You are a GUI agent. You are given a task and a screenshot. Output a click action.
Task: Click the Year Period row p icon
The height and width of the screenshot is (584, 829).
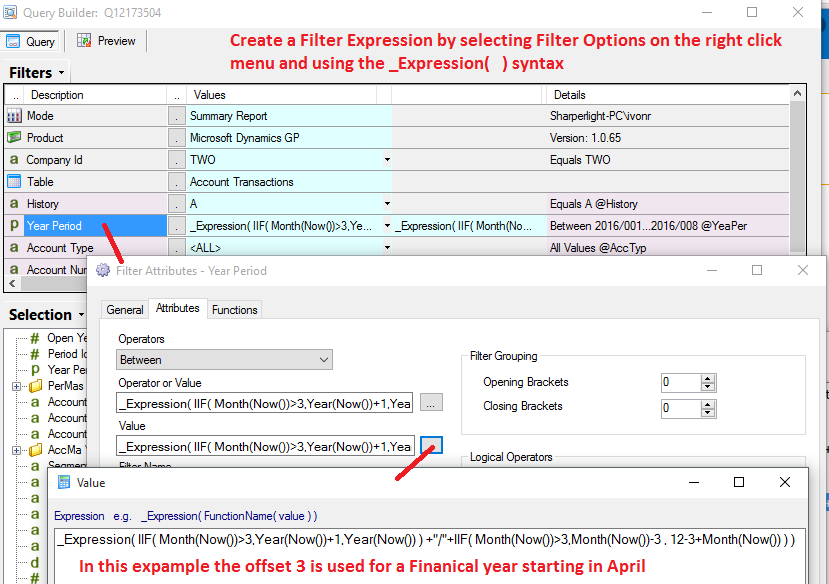point(14,225)
